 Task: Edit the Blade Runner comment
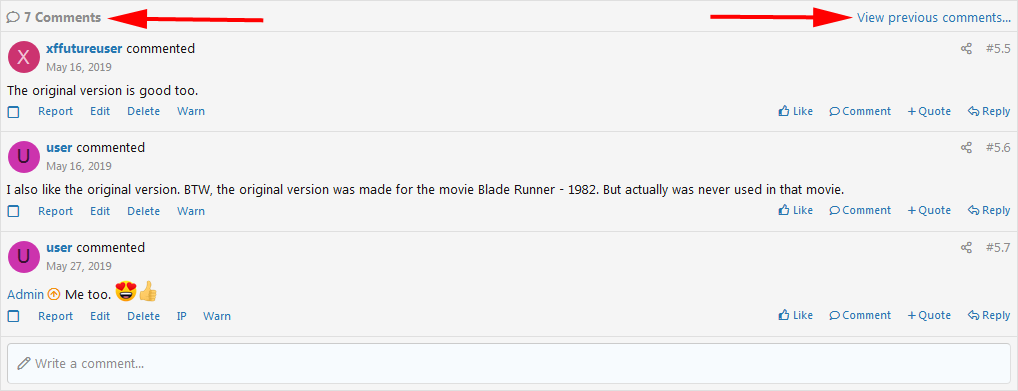point(100,211)
